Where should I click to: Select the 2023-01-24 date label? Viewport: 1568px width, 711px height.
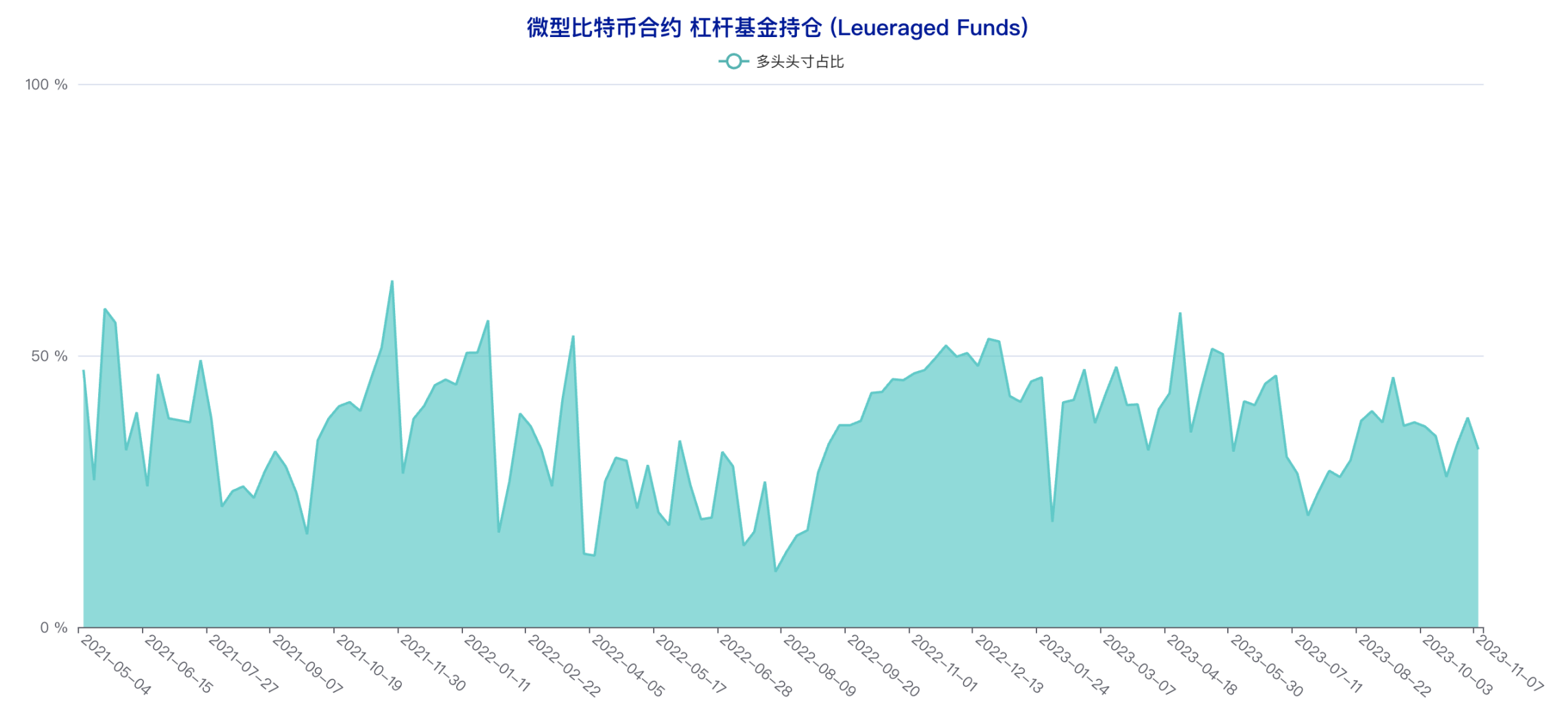[x=1074, y=665]
